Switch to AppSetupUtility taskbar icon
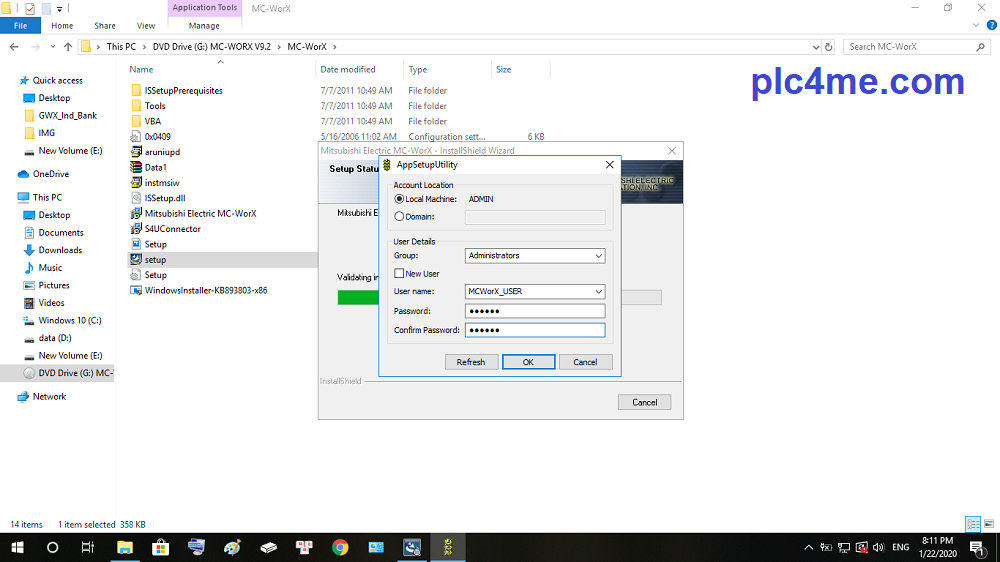This screenshot has height=562, width=1000. pos(448,547)
